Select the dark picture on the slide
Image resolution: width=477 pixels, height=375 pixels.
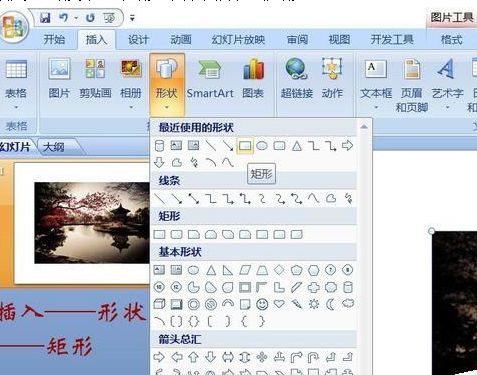pyautogui.click(x=455, y=303)
